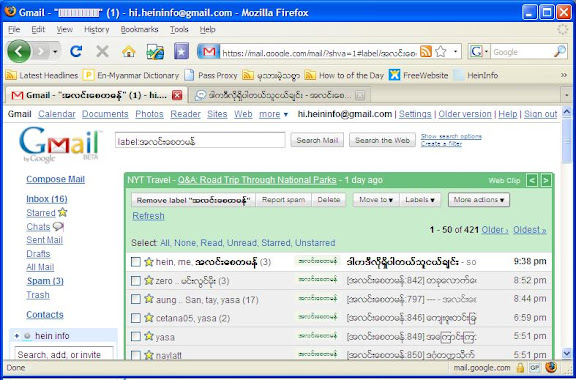Tick the checkbox for the 9:38 pm conversation
This screenshot has width=576, height=380.
tap(136, 262)
